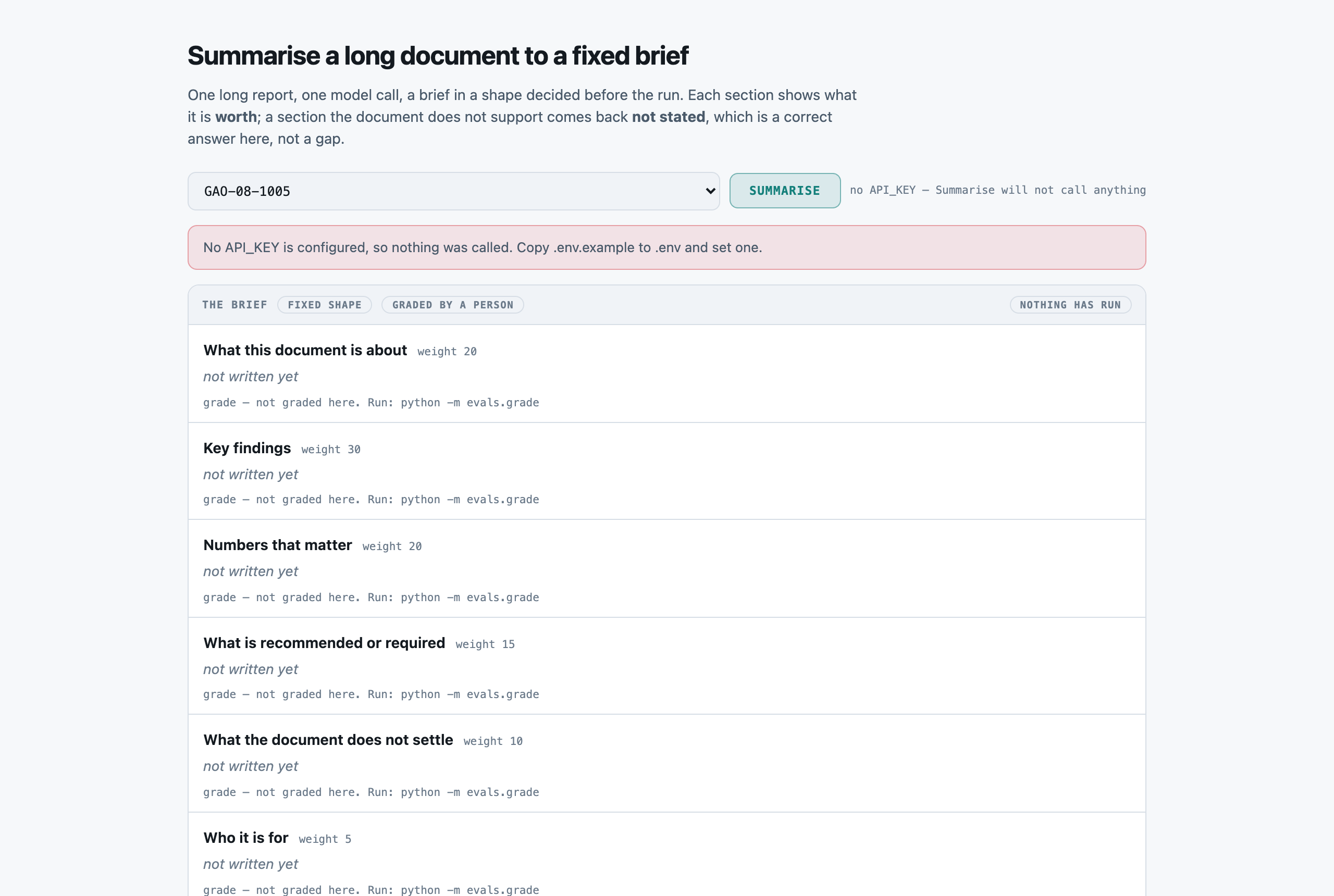Click the weight 30 label beside Key findings
1334x896 pixels.
click(331, 450)
